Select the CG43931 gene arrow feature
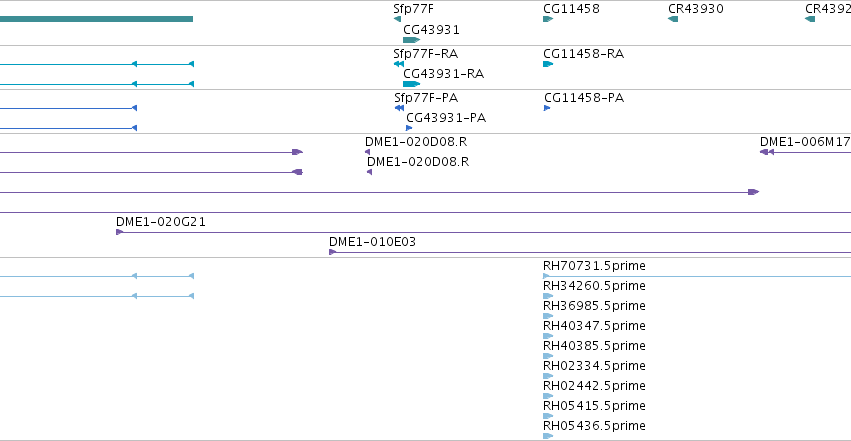Screen dimensions: 851x441 coord(411,40)
